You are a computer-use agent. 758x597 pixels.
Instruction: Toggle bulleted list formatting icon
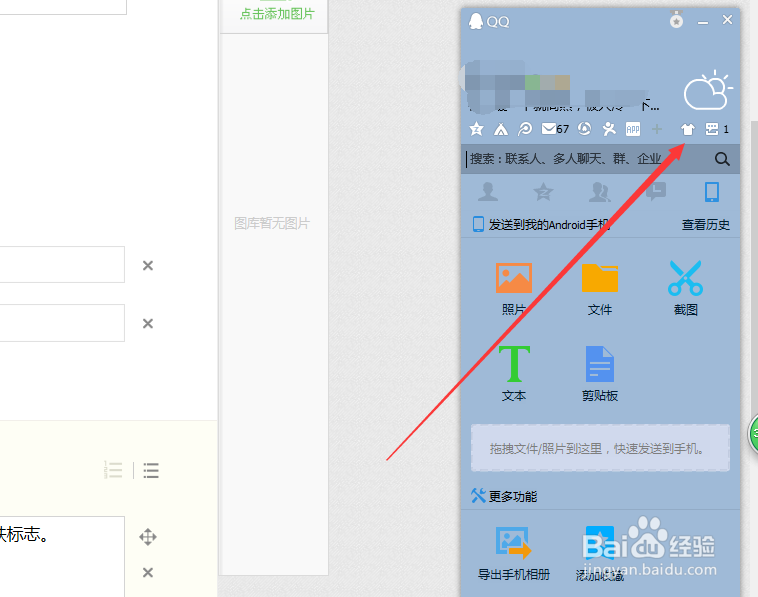coord(151,470)
